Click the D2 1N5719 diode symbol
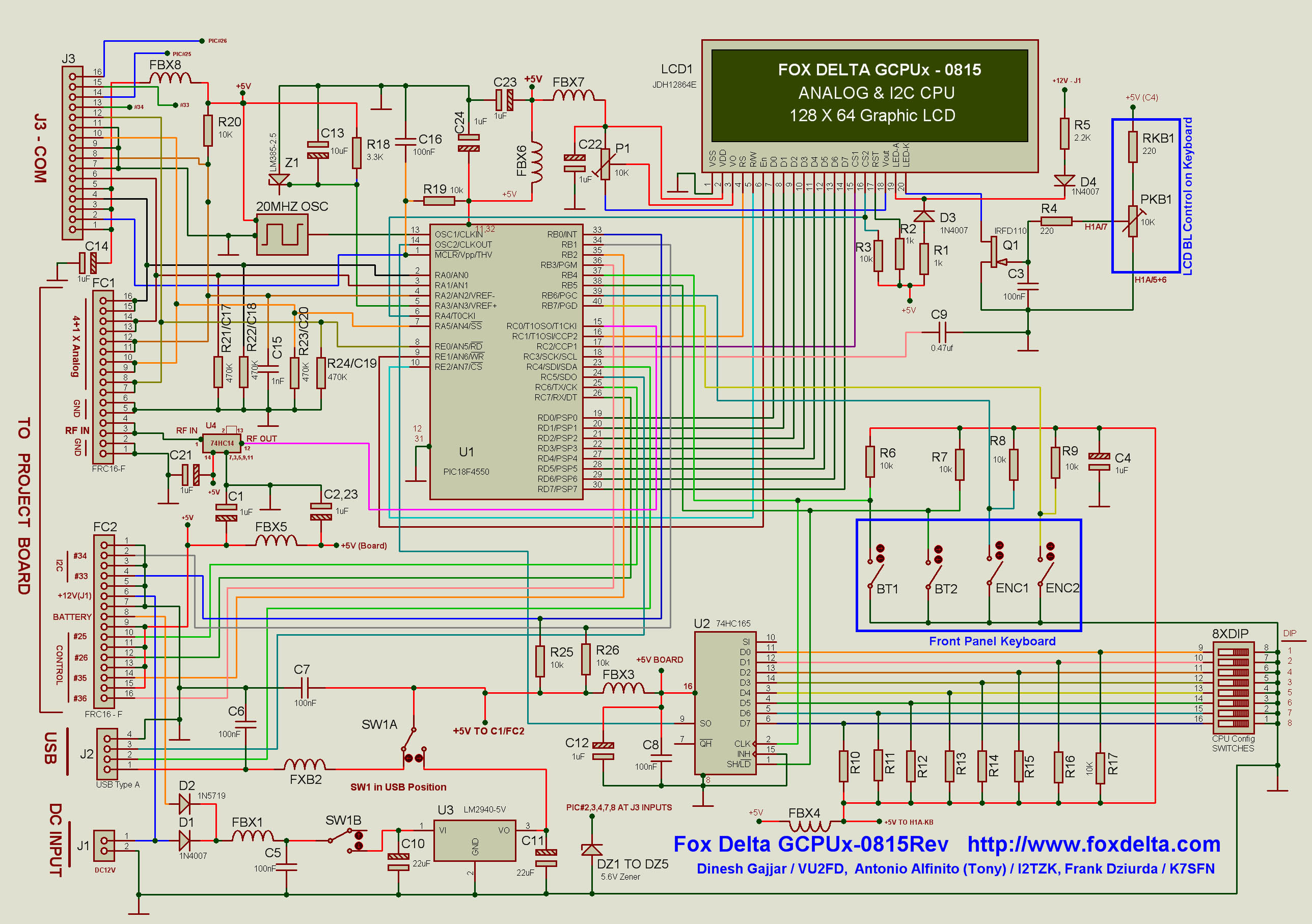 (184, 804)
